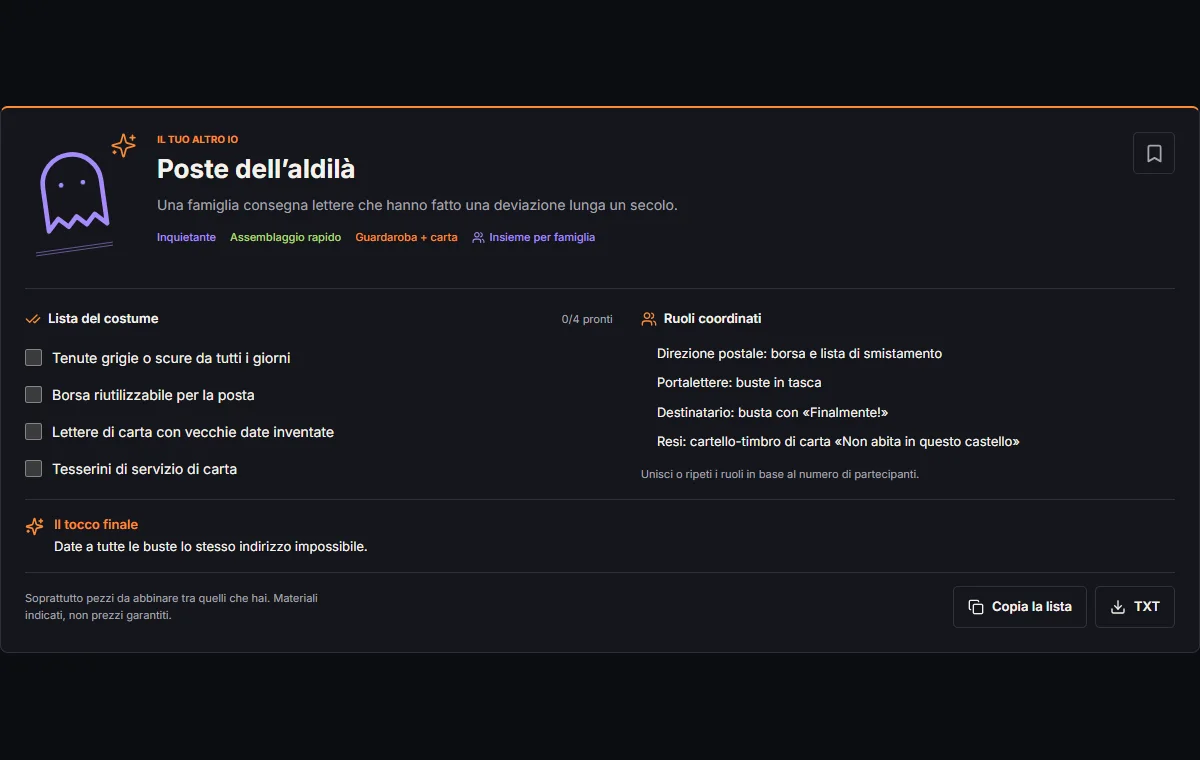Mark 'Tesserini di servizio di carta' as ready

coord(34,468)
